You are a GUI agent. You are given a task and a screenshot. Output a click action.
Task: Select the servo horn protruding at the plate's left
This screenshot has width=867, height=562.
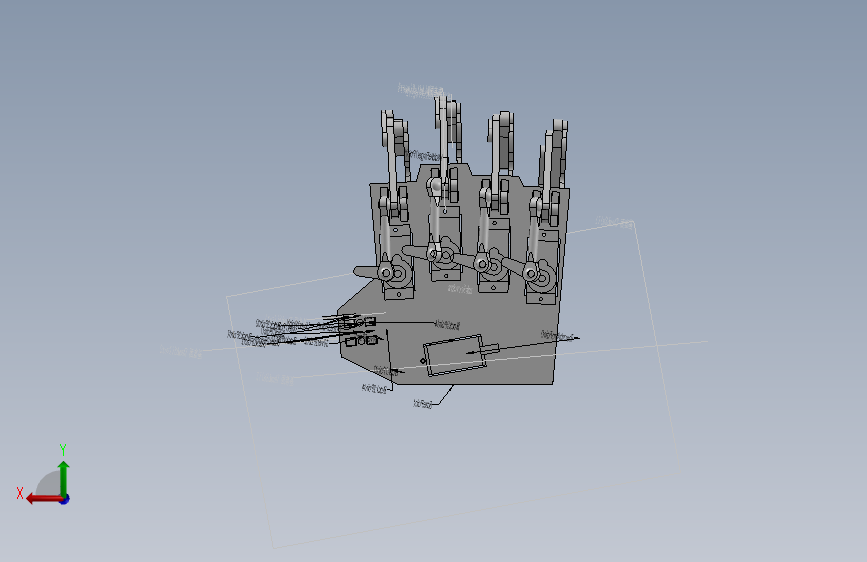click(366, 272)
